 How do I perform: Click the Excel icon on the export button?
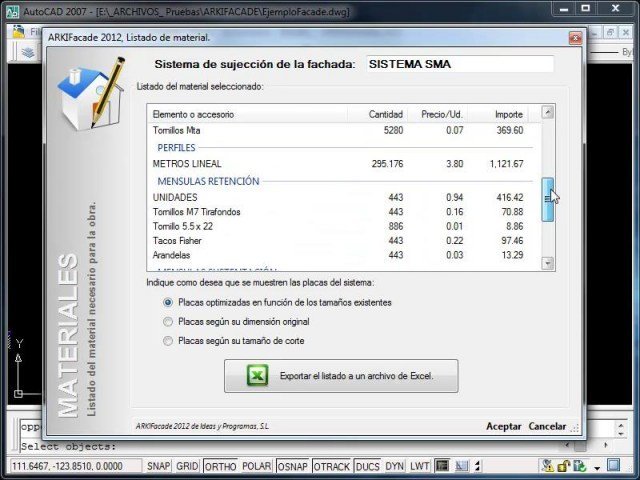point(258,375)
